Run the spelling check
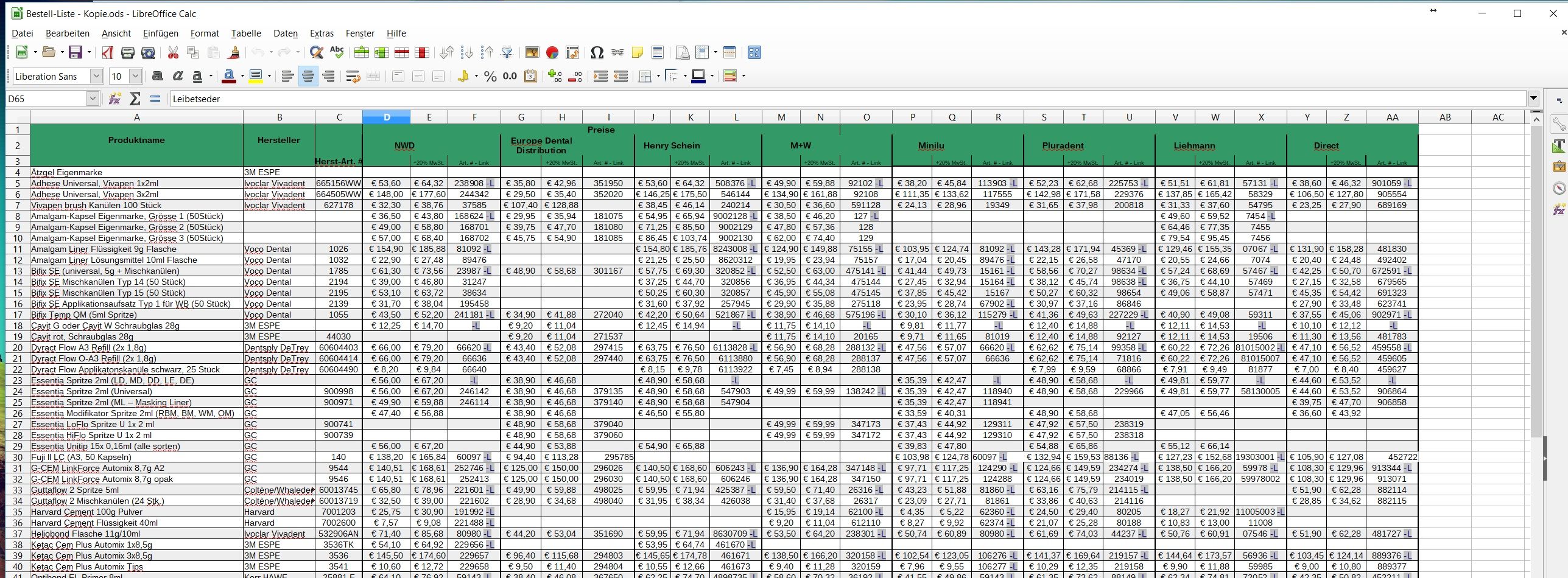 click(337, 53)
